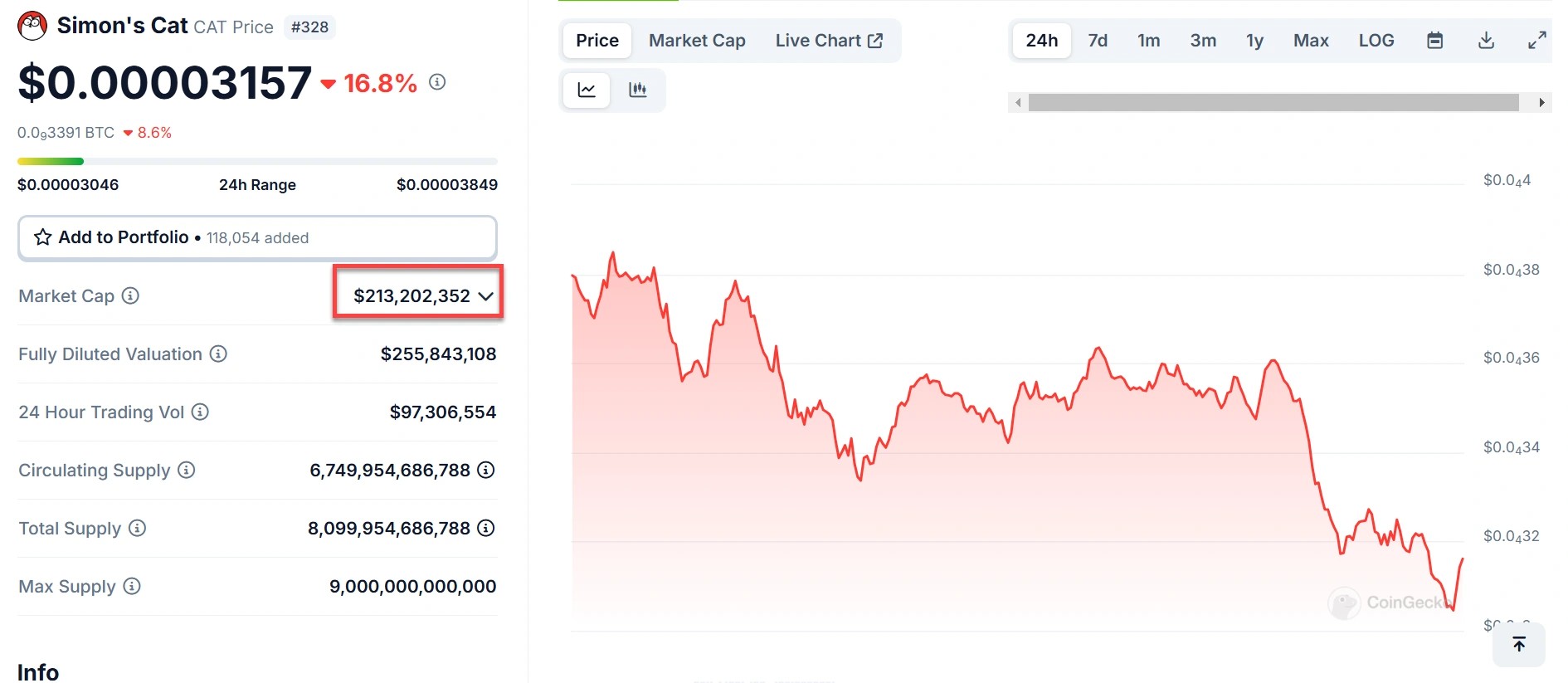
Task: Toggle LOG scale on chart
Action: point(1376,41)
